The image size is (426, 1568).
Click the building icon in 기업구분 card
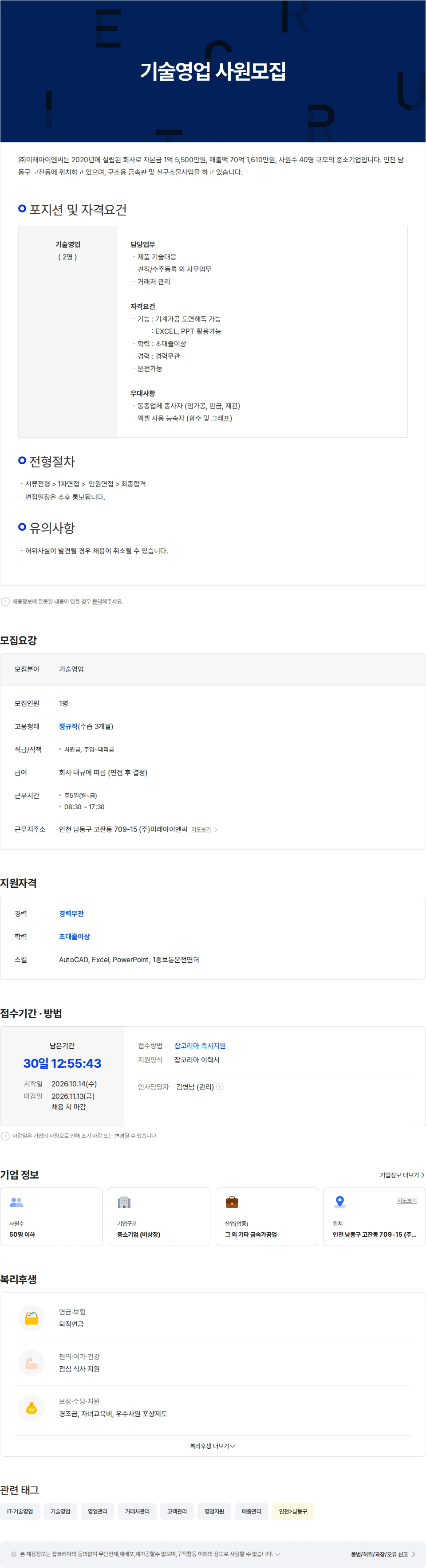tap(124, 1202)
